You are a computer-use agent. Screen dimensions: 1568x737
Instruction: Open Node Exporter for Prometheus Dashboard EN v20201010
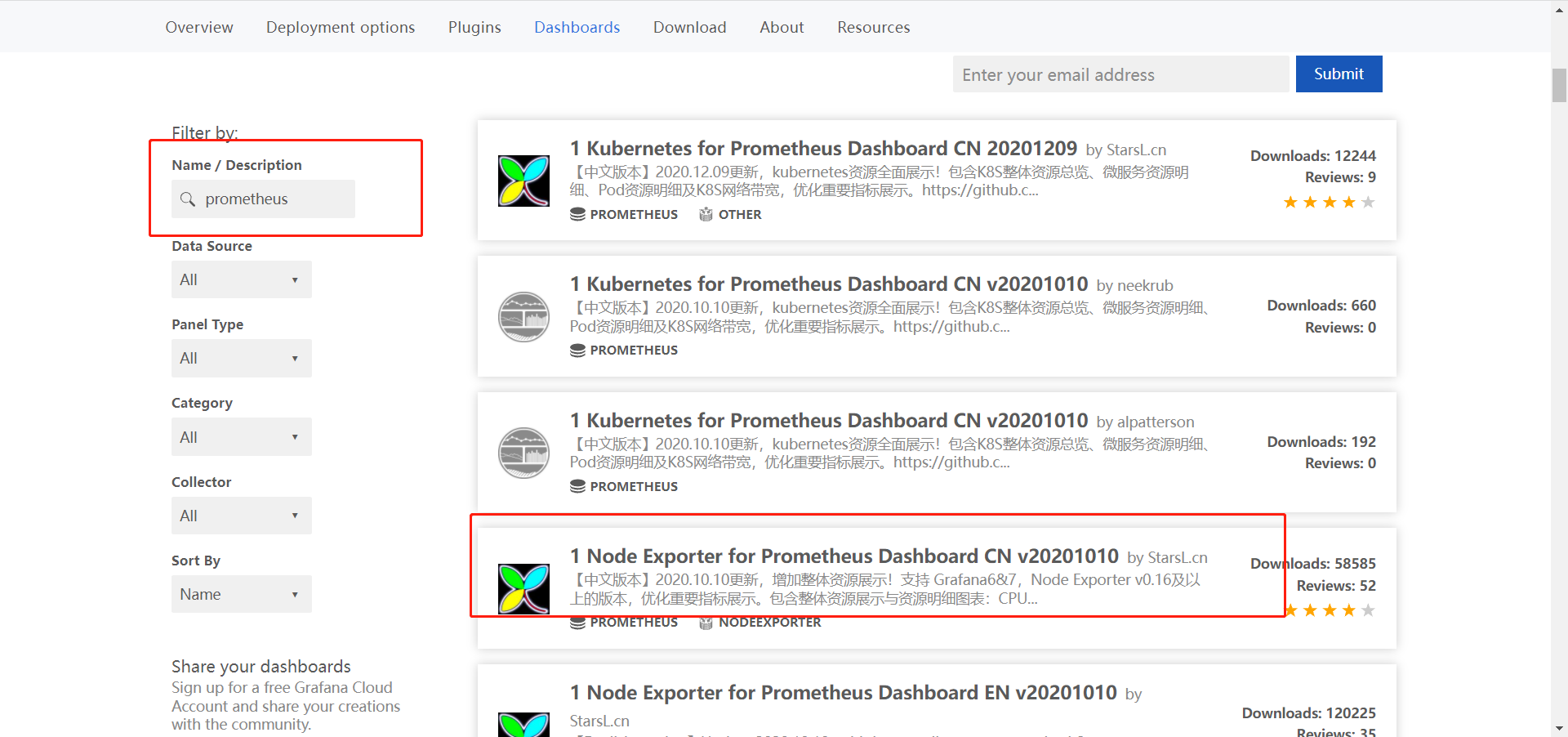click(844, 692)
